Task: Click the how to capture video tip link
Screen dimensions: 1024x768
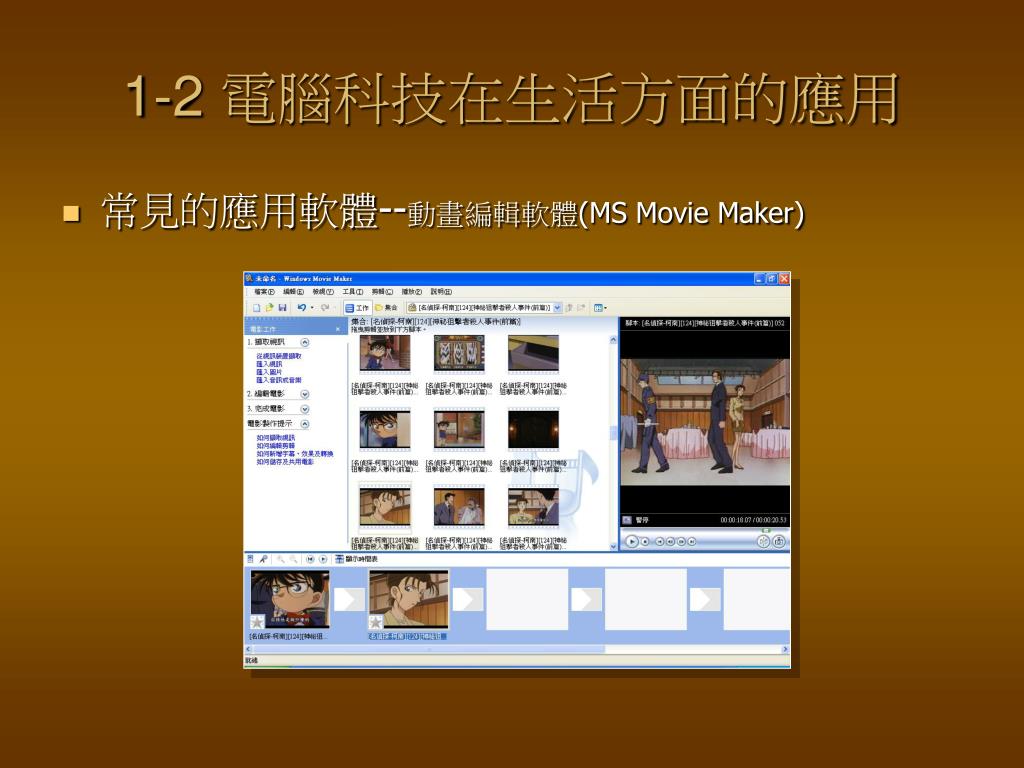Action: click(276, 438)
